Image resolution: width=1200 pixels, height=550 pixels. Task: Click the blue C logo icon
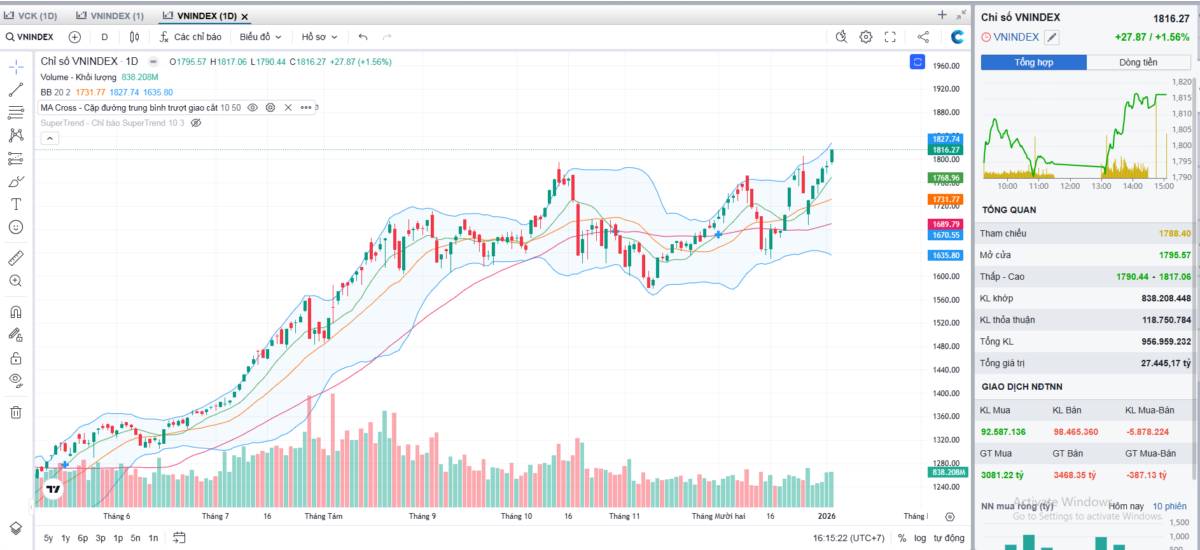[957, 37]
